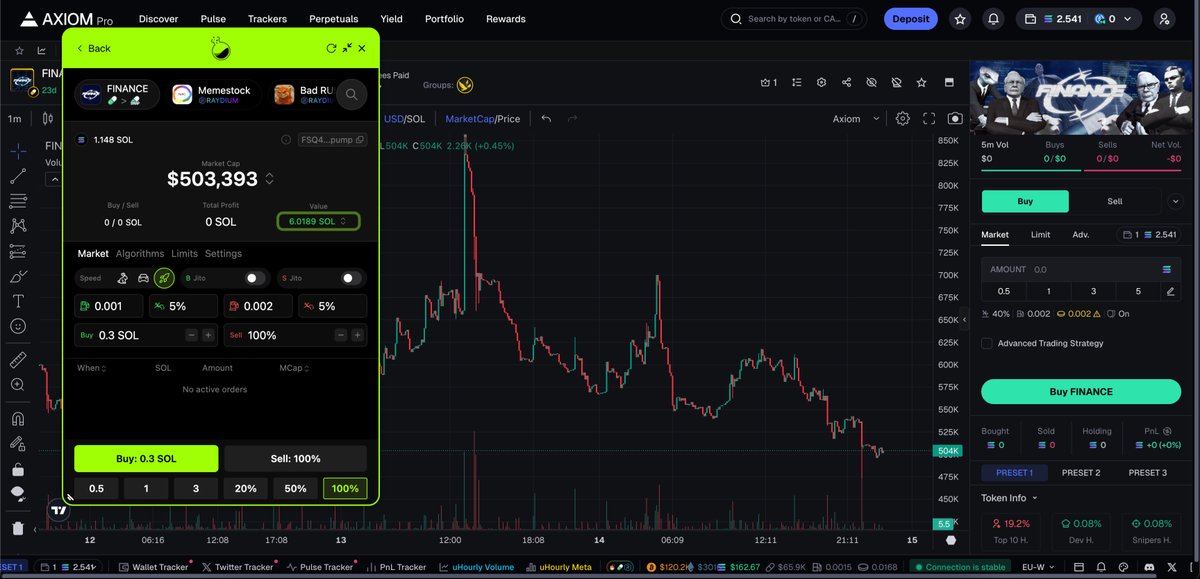Open the Axiom chart source dropdown
The image size is (1200, 579).
pyautogui.click(x=856, y=119)
